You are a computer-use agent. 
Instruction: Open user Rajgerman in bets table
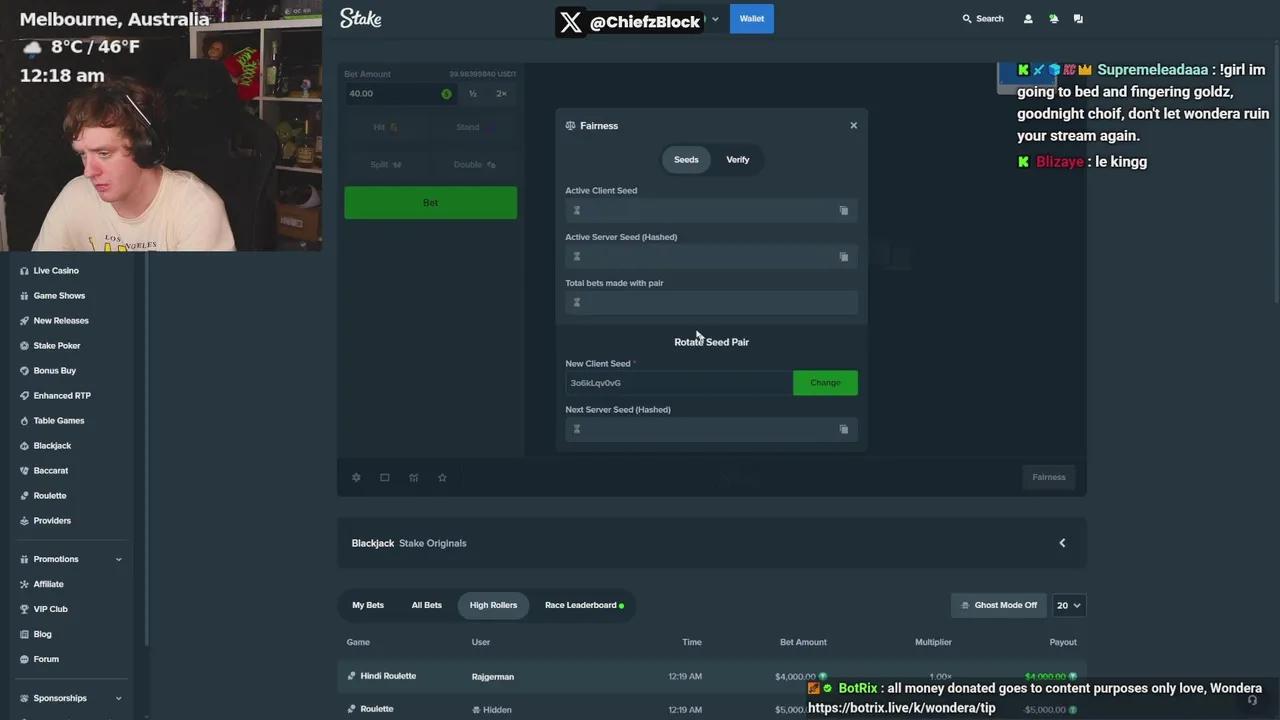coord(493,677)
